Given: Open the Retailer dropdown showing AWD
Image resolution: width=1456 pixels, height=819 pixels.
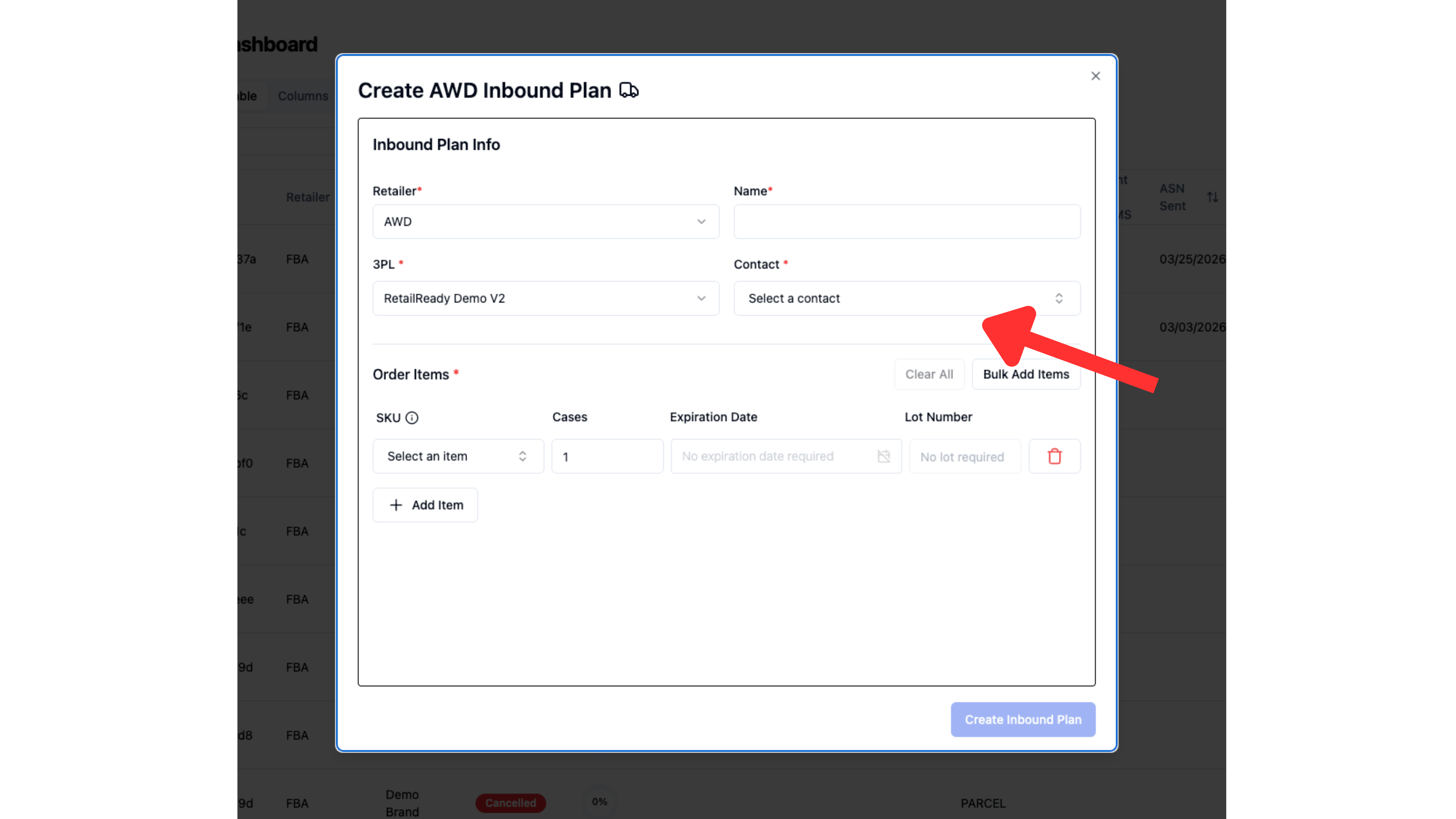Looking at the screenshot, I should [545, 221].
